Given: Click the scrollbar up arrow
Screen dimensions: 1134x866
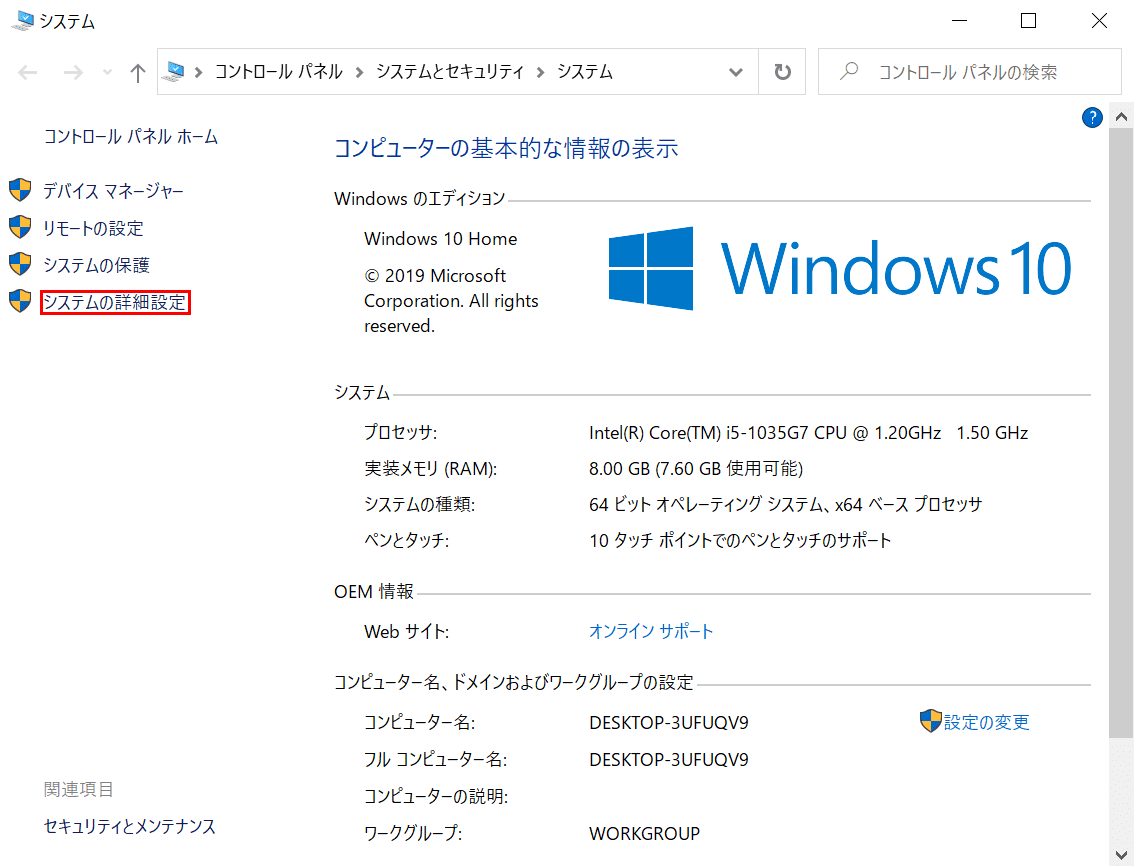Looking at the screenshot, I should [x=1121, y=116].
